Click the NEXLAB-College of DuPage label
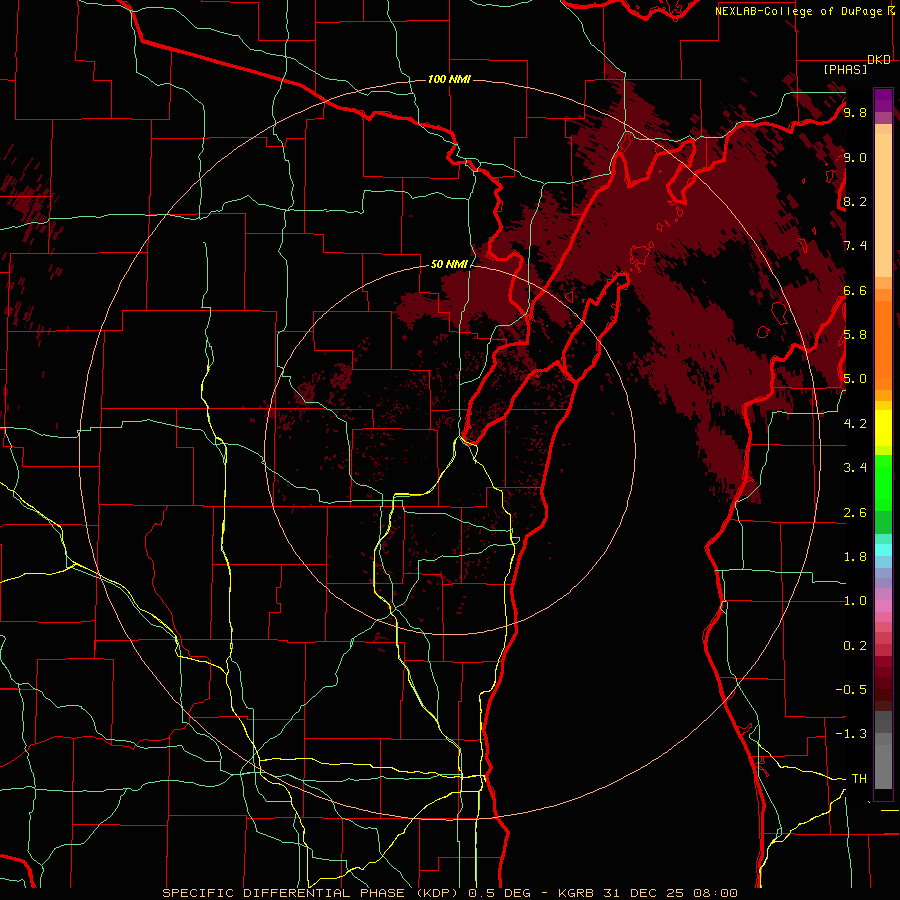 point(799,11)
